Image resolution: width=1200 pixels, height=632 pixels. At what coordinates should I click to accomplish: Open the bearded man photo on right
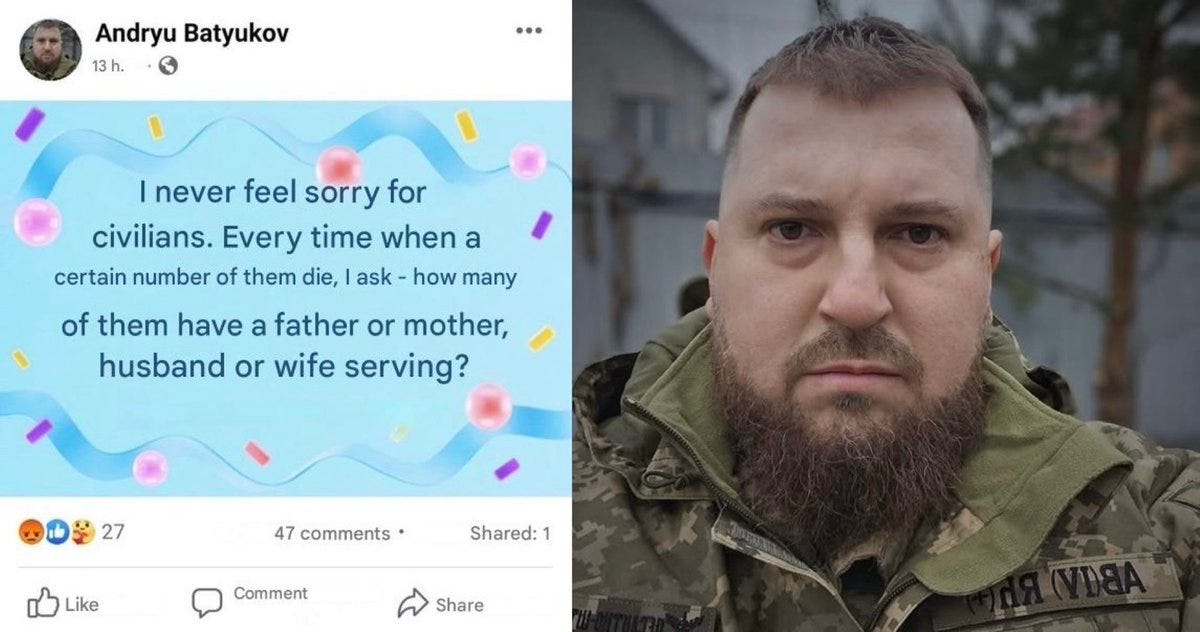886,316
